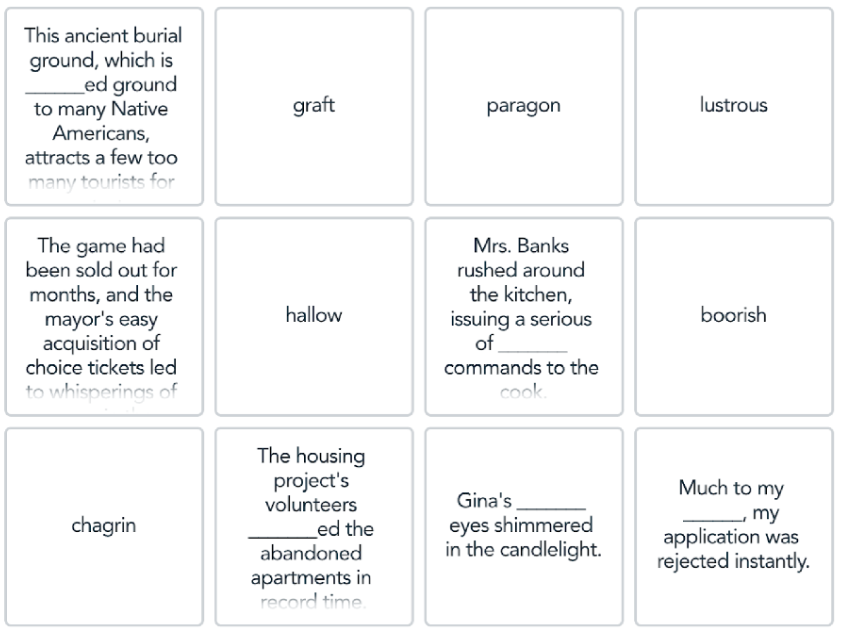The width and height of the screenshot is (841, 631).
Task: Select the card about Gina's shimmering eyes
Action: [523, 525]
